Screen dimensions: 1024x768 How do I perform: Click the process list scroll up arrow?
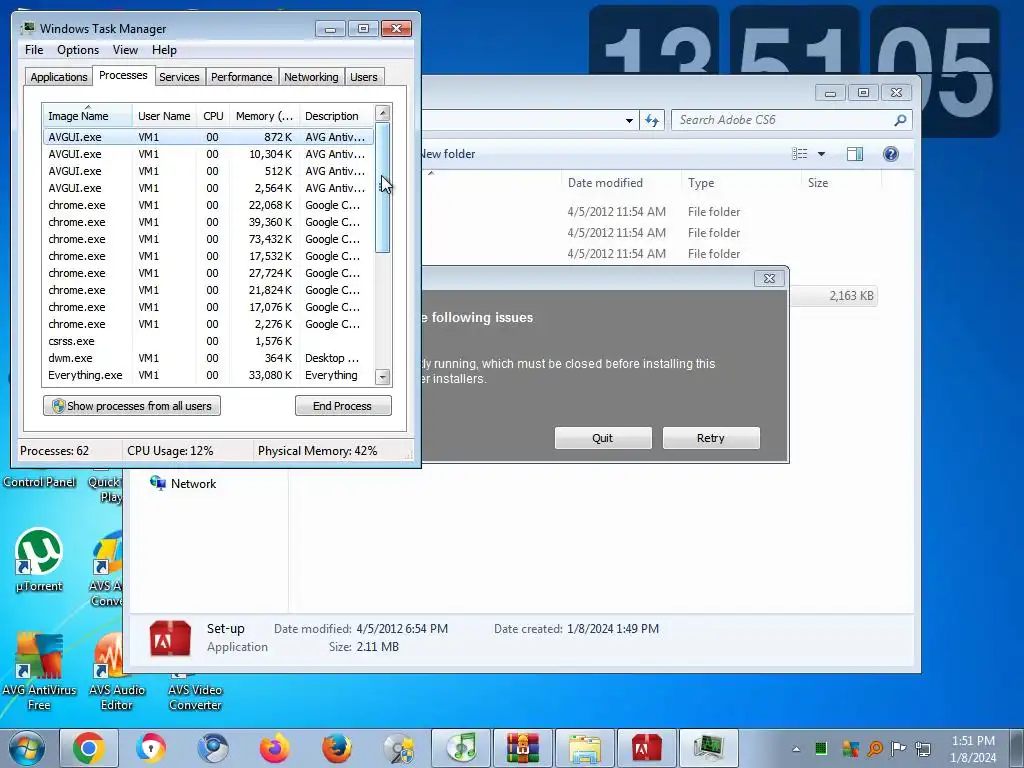point(383,112)
